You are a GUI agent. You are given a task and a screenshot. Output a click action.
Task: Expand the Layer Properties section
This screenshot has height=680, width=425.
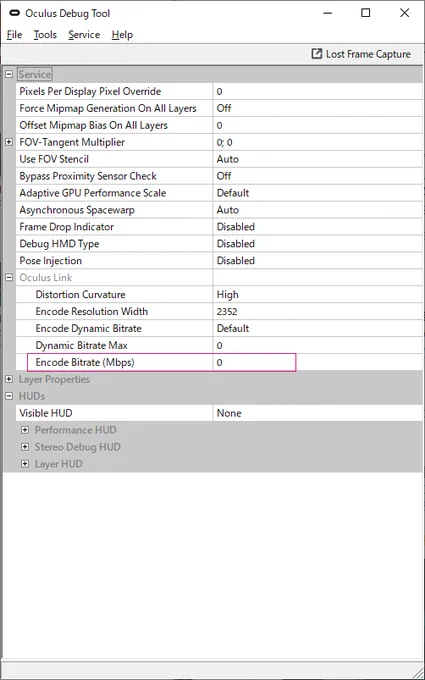point(9,379)
